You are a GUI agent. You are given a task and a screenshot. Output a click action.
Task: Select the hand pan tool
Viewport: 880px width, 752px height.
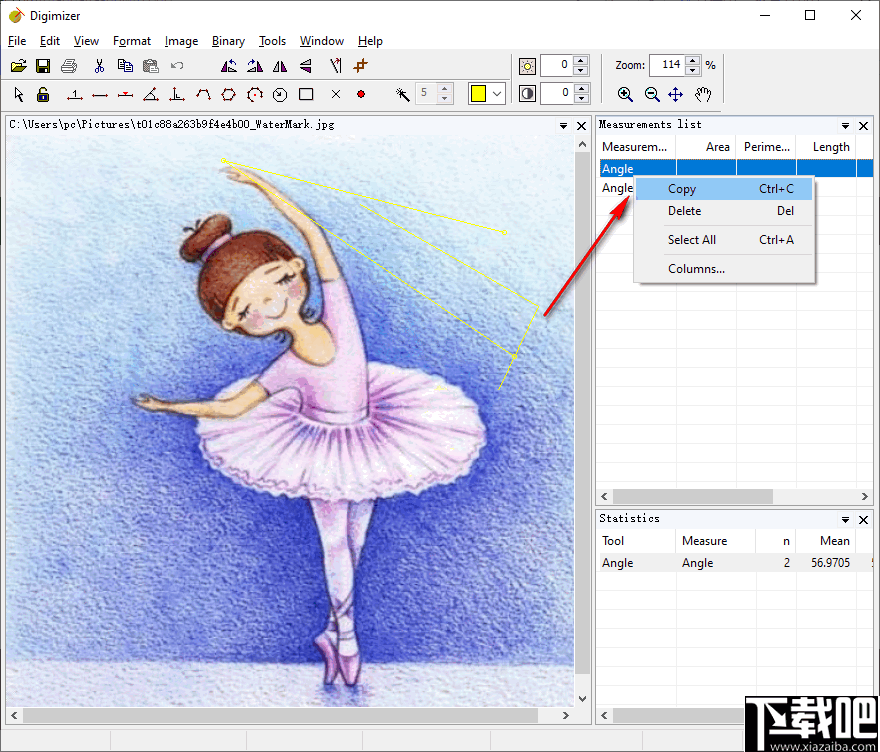(x=703, y=94)
